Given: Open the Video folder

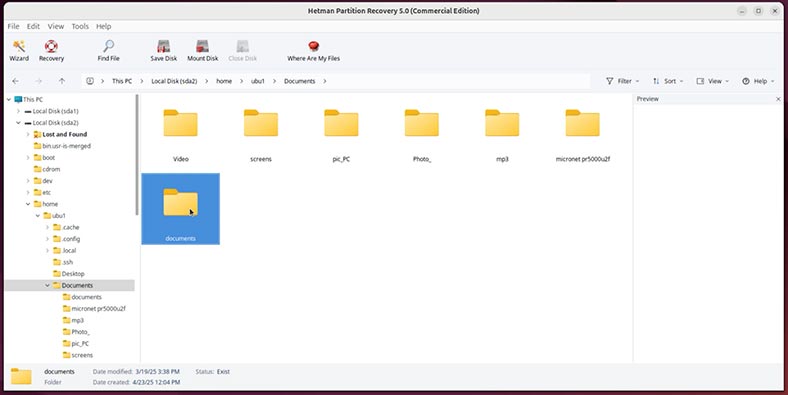Looking at the screenshot, I should pos(180,123).
